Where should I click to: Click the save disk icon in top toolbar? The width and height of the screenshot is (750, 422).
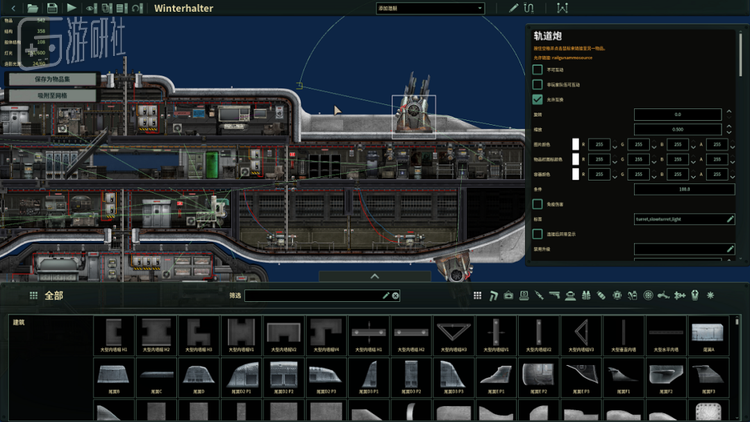click(x=52, y=8)
